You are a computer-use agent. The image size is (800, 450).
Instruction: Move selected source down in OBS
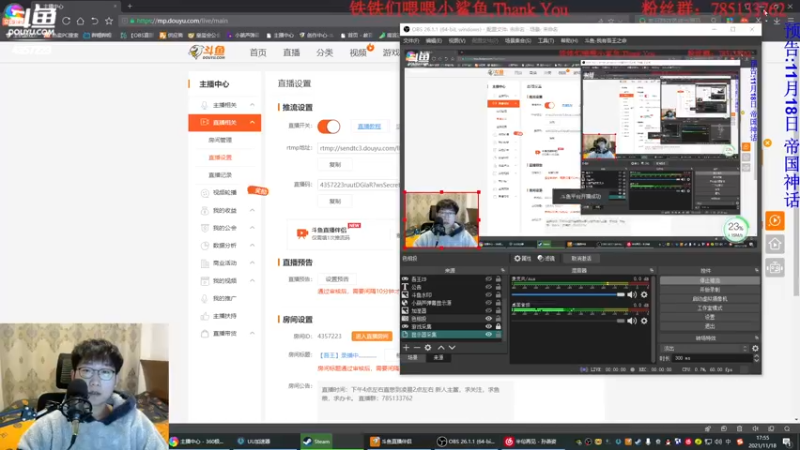click(x=452, y=347)
